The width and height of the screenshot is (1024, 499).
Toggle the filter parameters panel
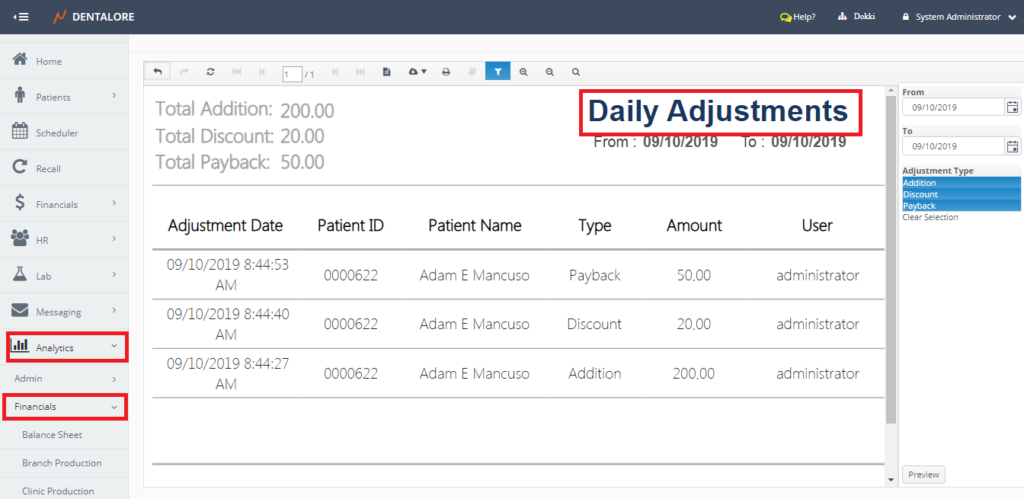point(497,72)
